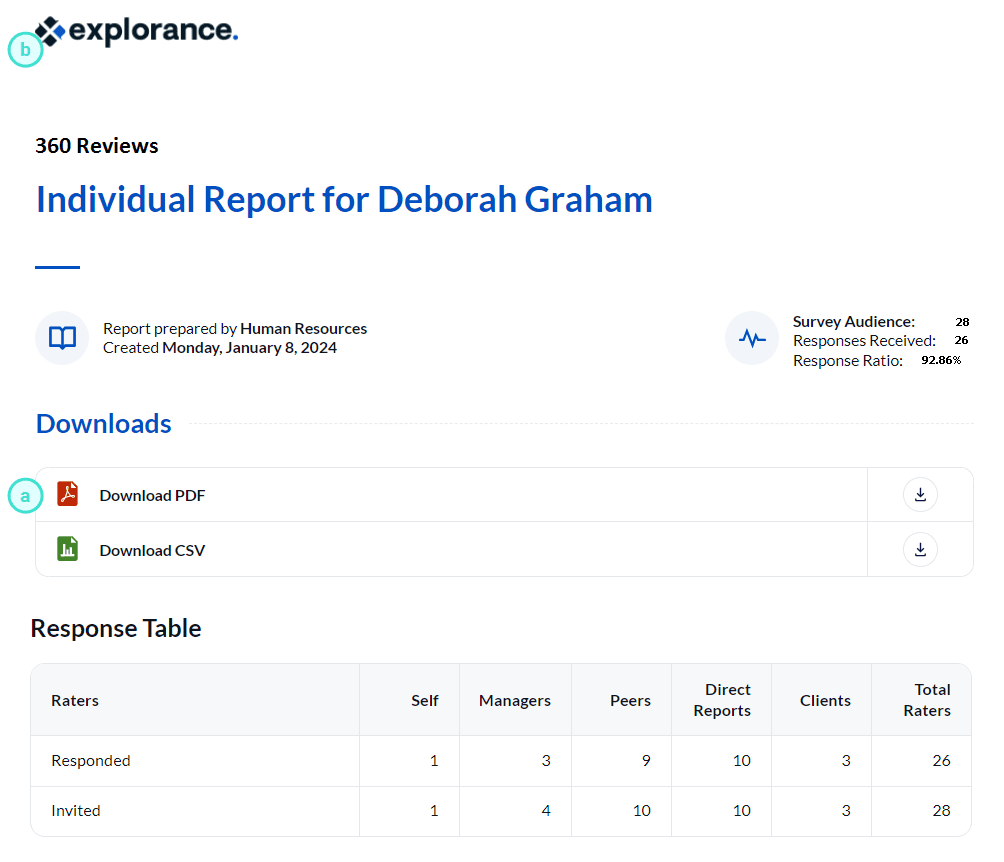This screenshot has width=1004, height=862.
Task: Click the green CSV file icon
Action: (x=66, y=549)
